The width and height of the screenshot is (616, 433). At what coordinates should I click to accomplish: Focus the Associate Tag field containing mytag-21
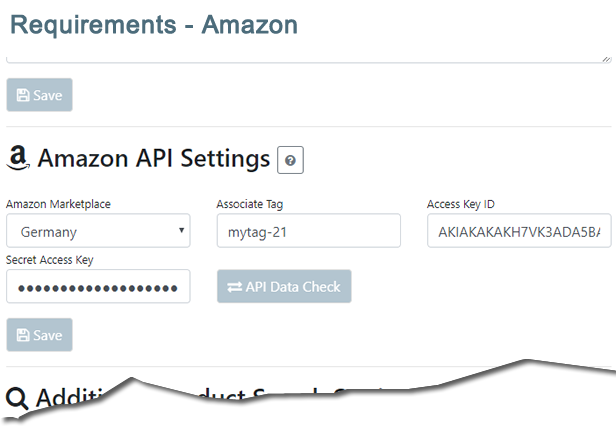coord(309,231)
